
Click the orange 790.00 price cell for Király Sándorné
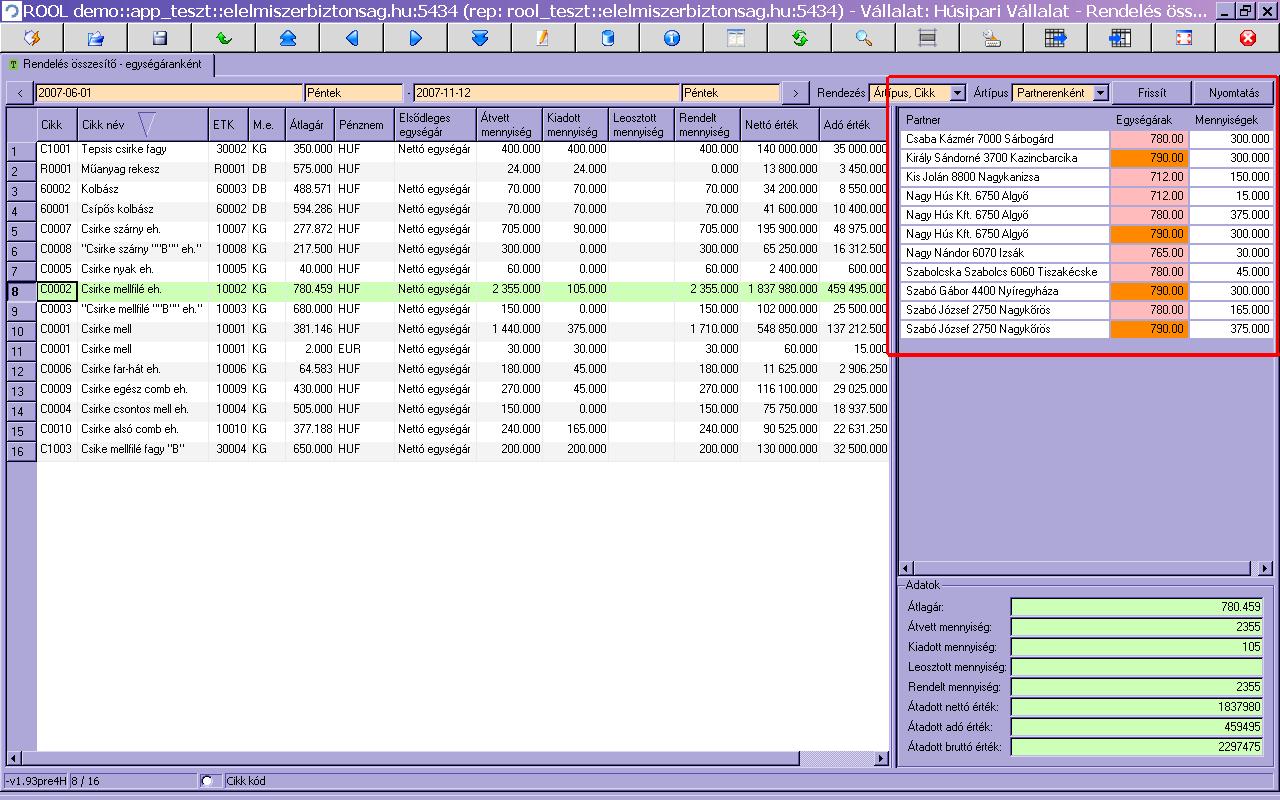(x=1149, y=158)
